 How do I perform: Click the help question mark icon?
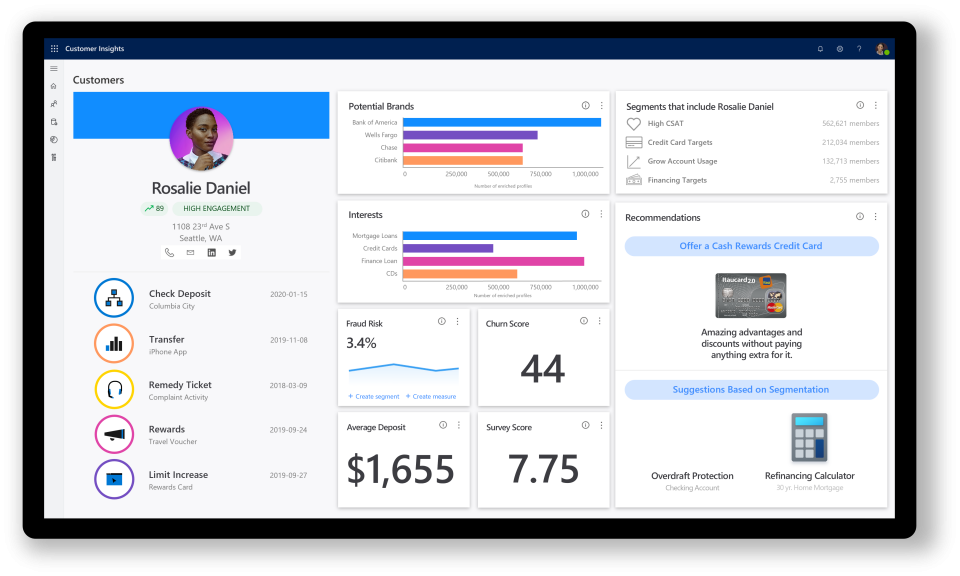click(858, 48)
